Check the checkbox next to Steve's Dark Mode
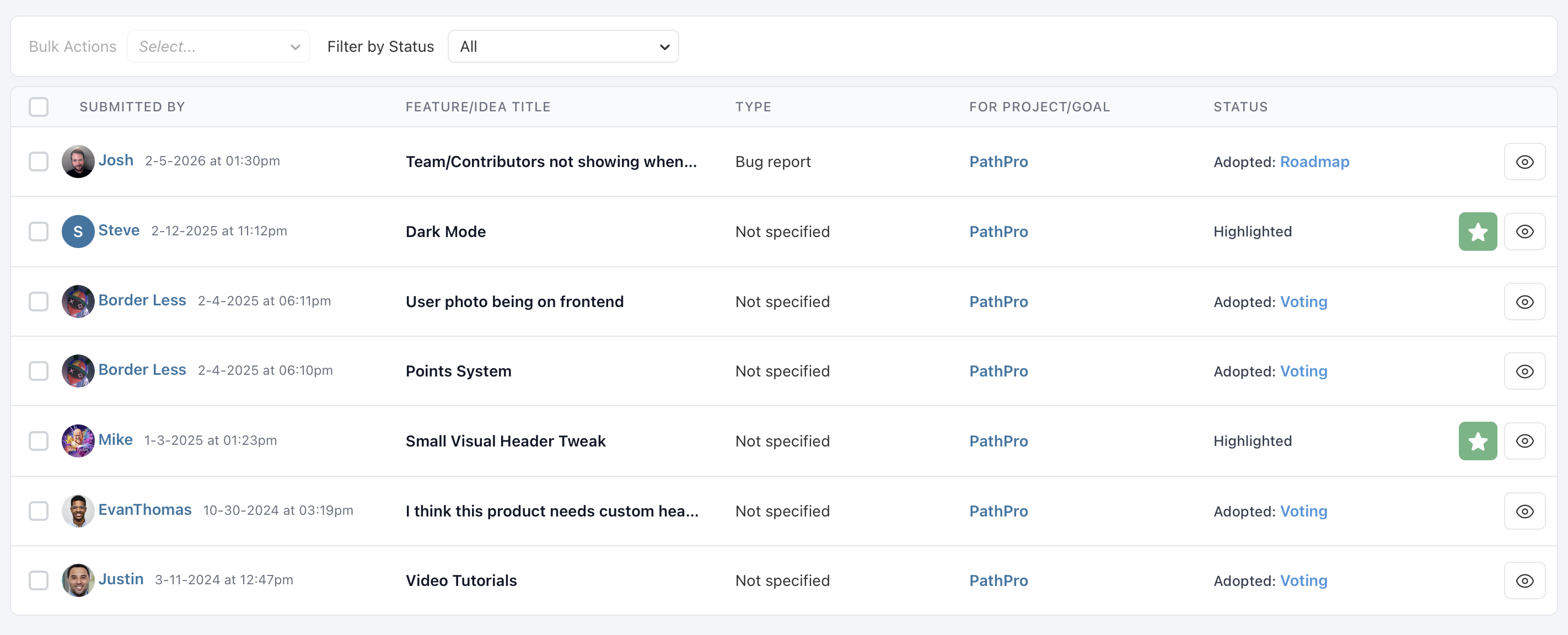The height and width of the screenshot is (635, 1568). [39, 232]
